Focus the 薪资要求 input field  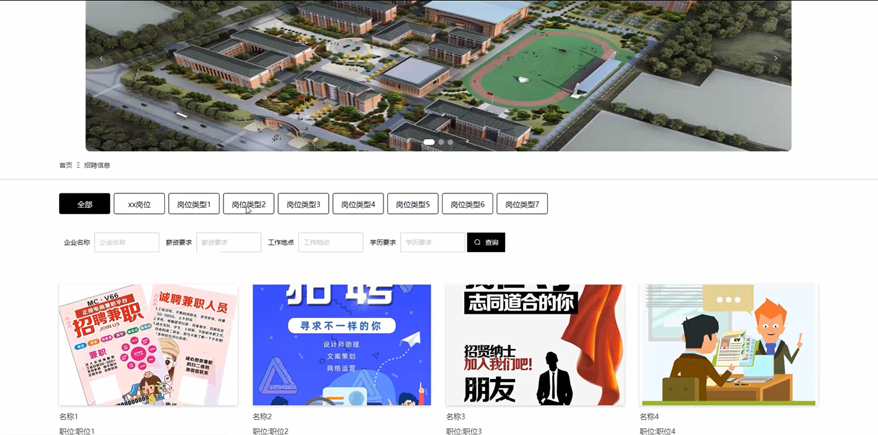(x=228, y=242)
